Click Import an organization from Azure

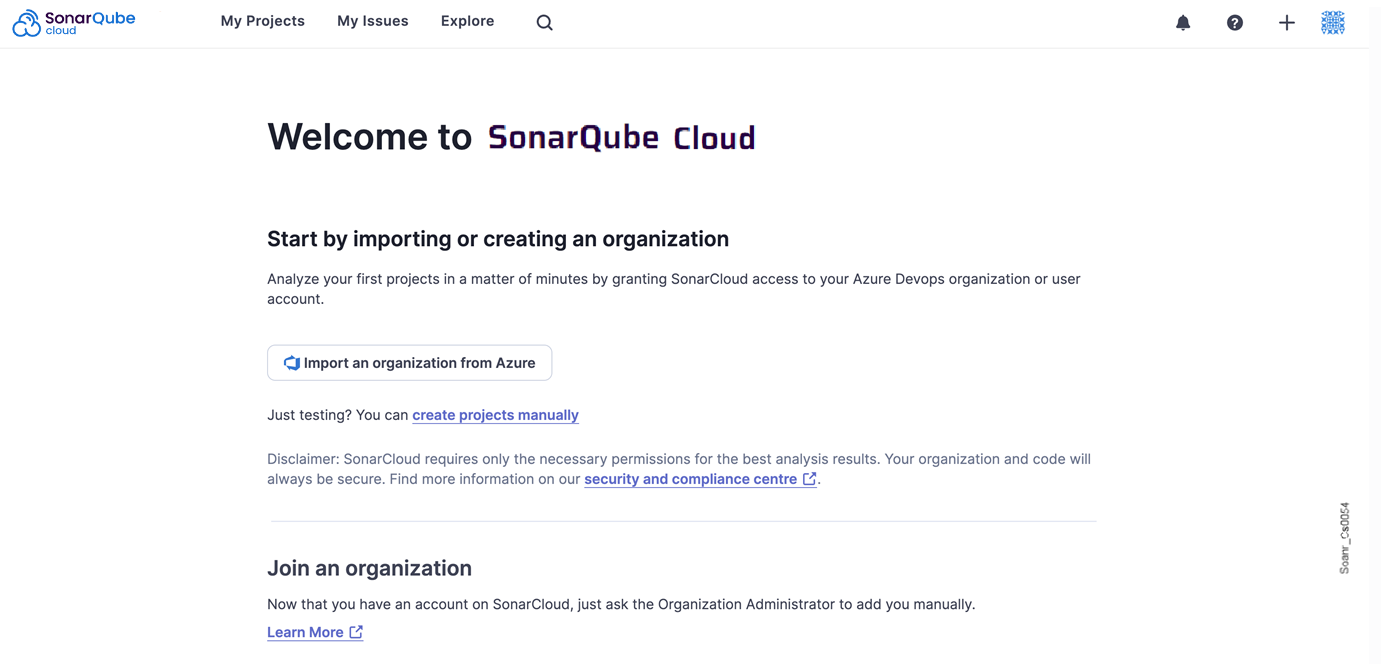click(409, 362)
